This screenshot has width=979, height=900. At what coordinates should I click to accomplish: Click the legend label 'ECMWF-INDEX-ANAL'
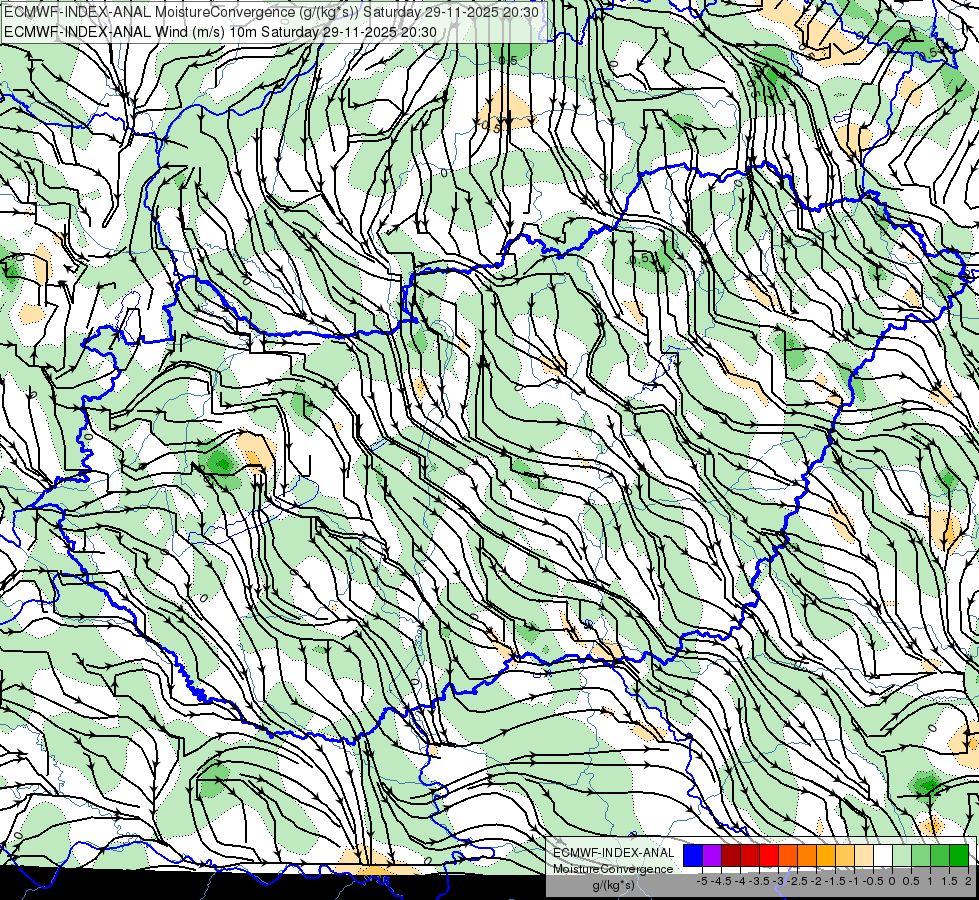pyautogui.click(x=614, y=853)
